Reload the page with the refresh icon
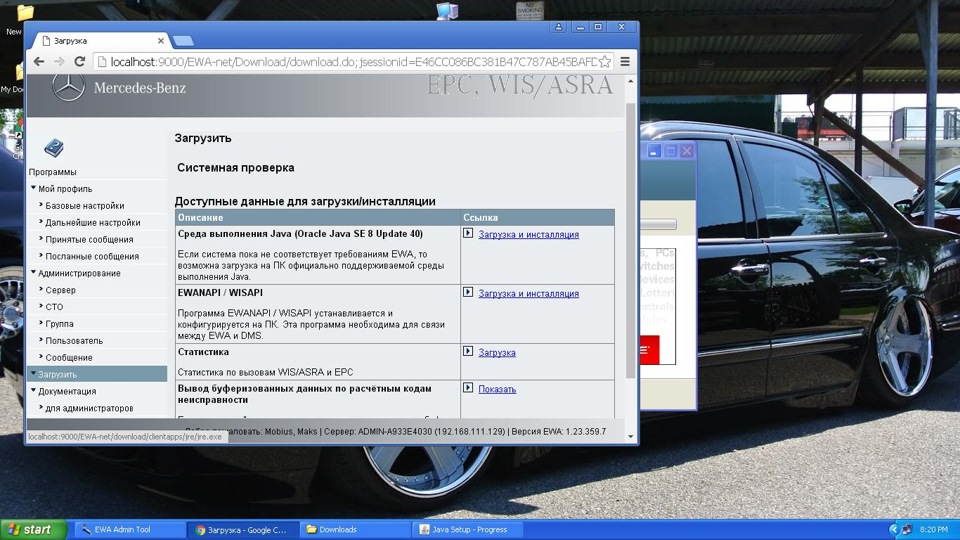This screenshot has height=540, width=960. 80,62
